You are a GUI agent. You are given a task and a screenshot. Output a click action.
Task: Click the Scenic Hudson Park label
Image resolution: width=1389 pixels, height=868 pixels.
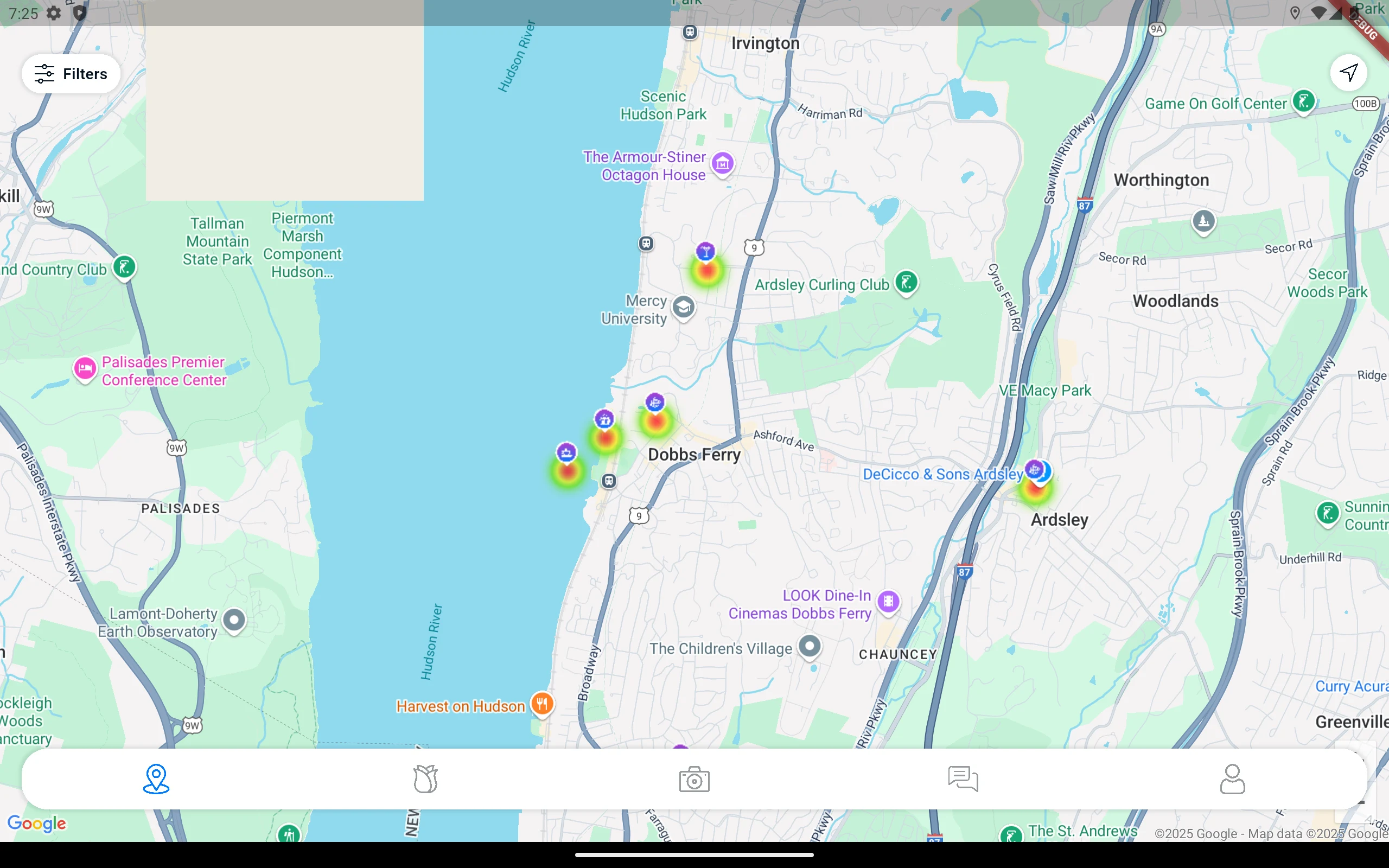point(663,105)
